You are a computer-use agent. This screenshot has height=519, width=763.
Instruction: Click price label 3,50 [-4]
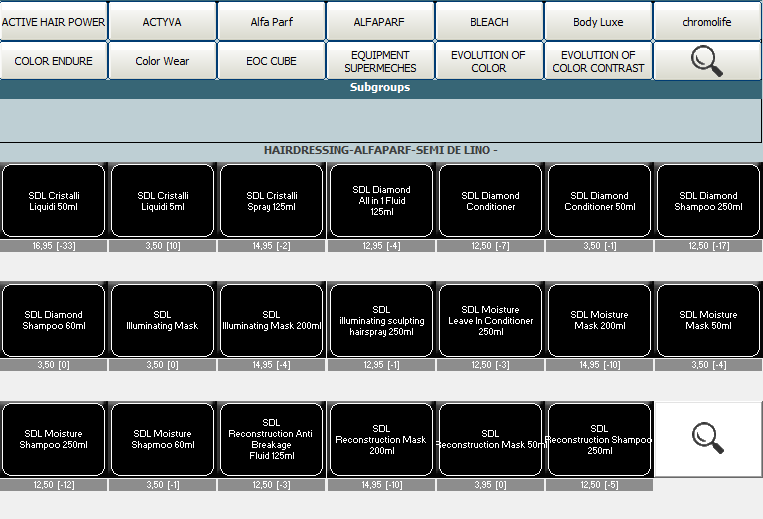click(x=708, y=365)
